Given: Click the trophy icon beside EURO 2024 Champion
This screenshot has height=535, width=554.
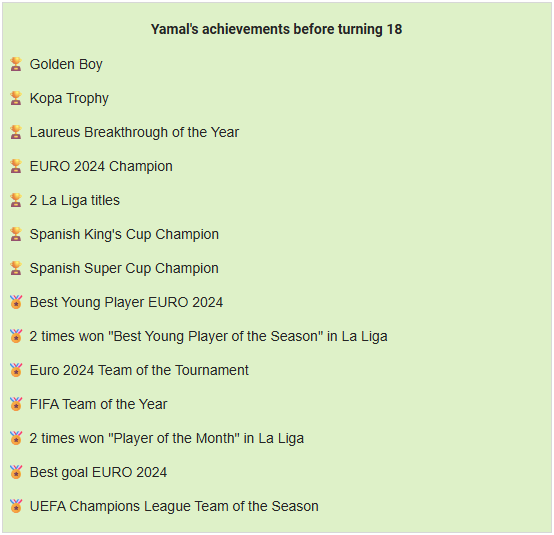Looking at the screenshot, I should [16, 166].
